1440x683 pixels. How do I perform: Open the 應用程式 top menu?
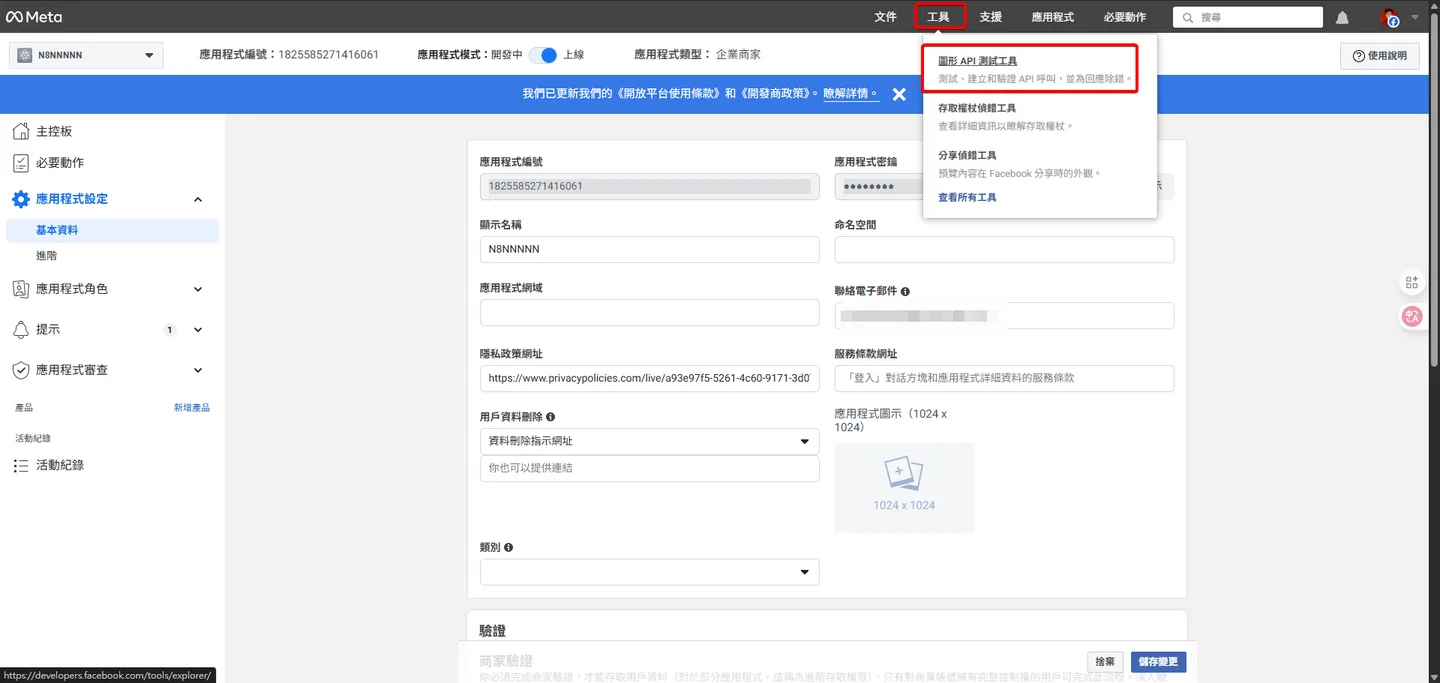1053,17
